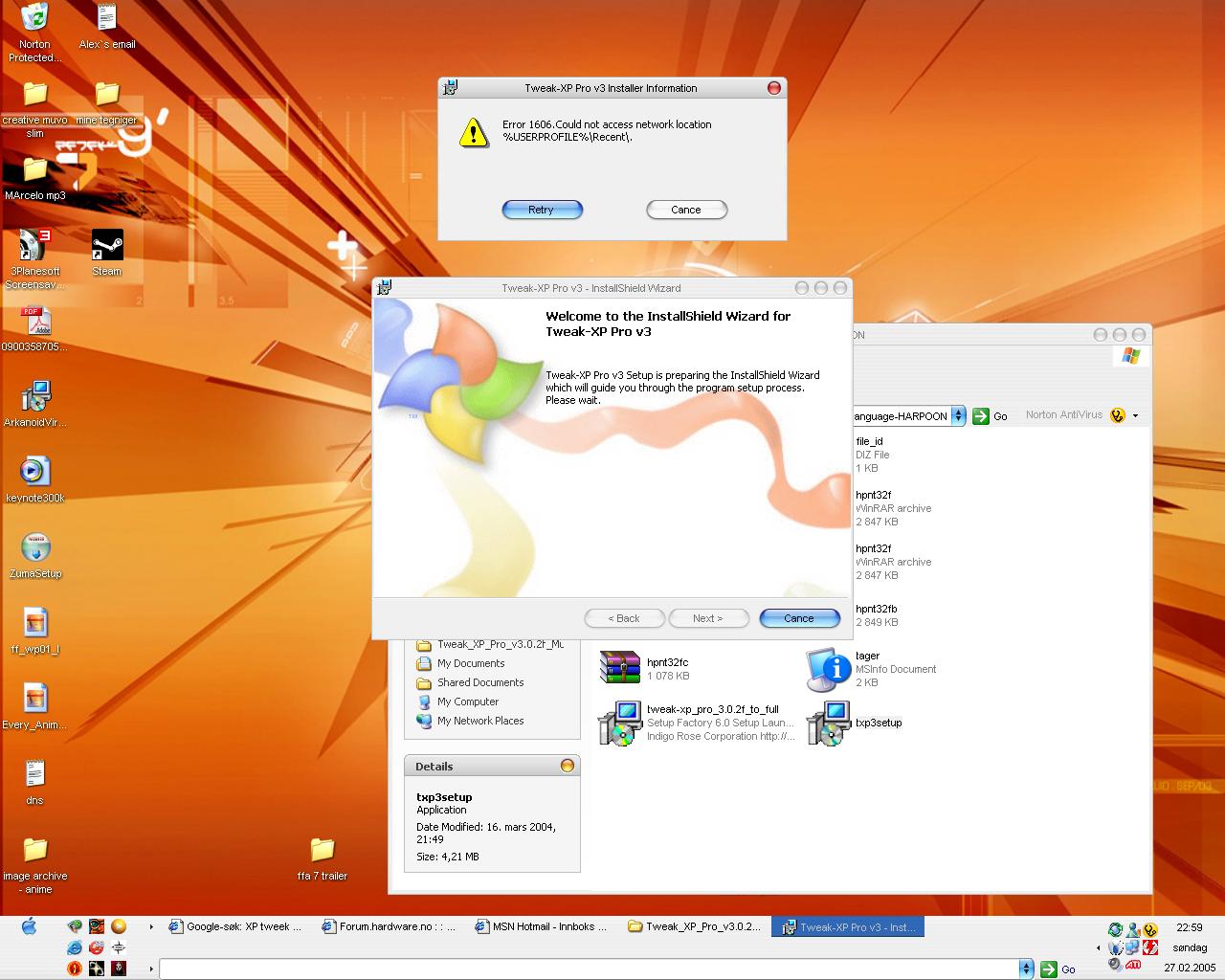The width and height of the screenshot is (1225, 980).
Task: Expand the Norton AntiVirus toolbar dropdown
Action: 1136,415
